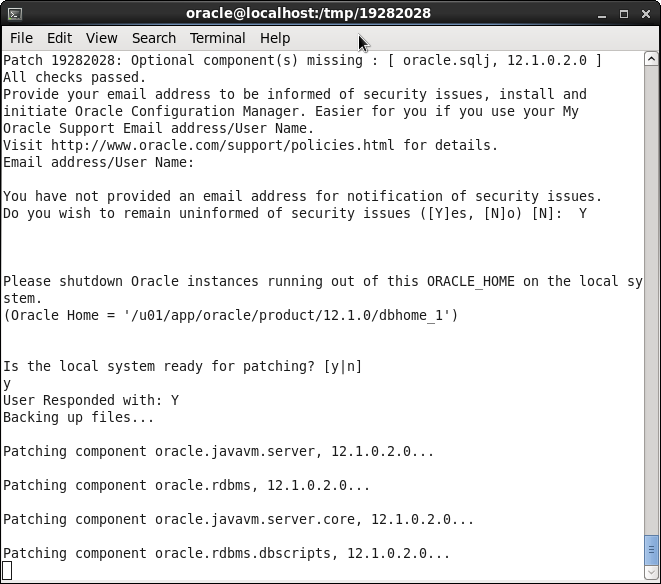Click the Oracle Home path line
661x584 pixels.
tap(231, 315)
